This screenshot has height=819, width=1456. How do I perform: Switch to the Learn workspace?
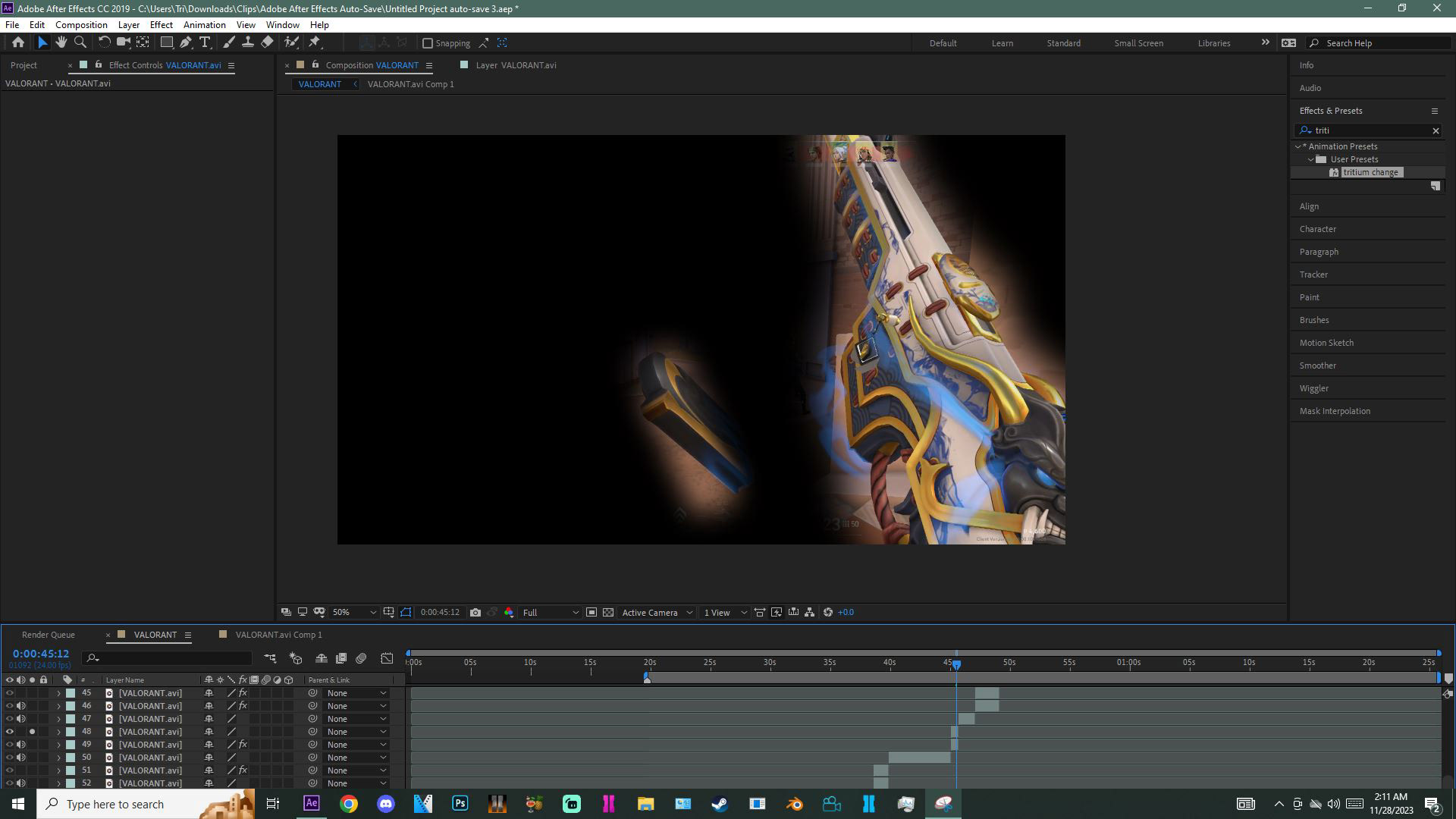coord(1002,43)
